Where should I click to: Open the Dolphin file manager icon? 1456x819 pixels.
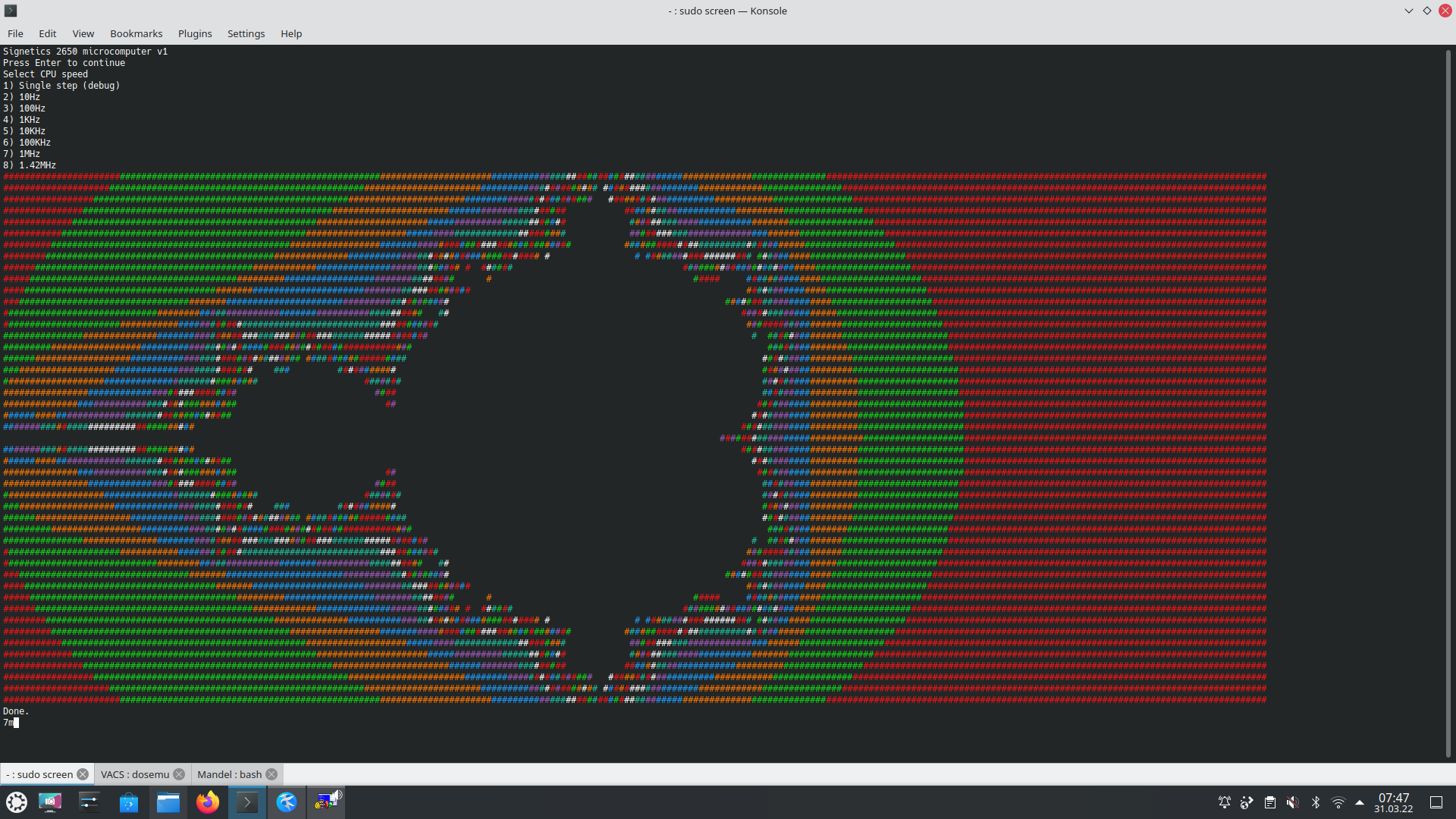pyautogui.click(x=168, y=802)
